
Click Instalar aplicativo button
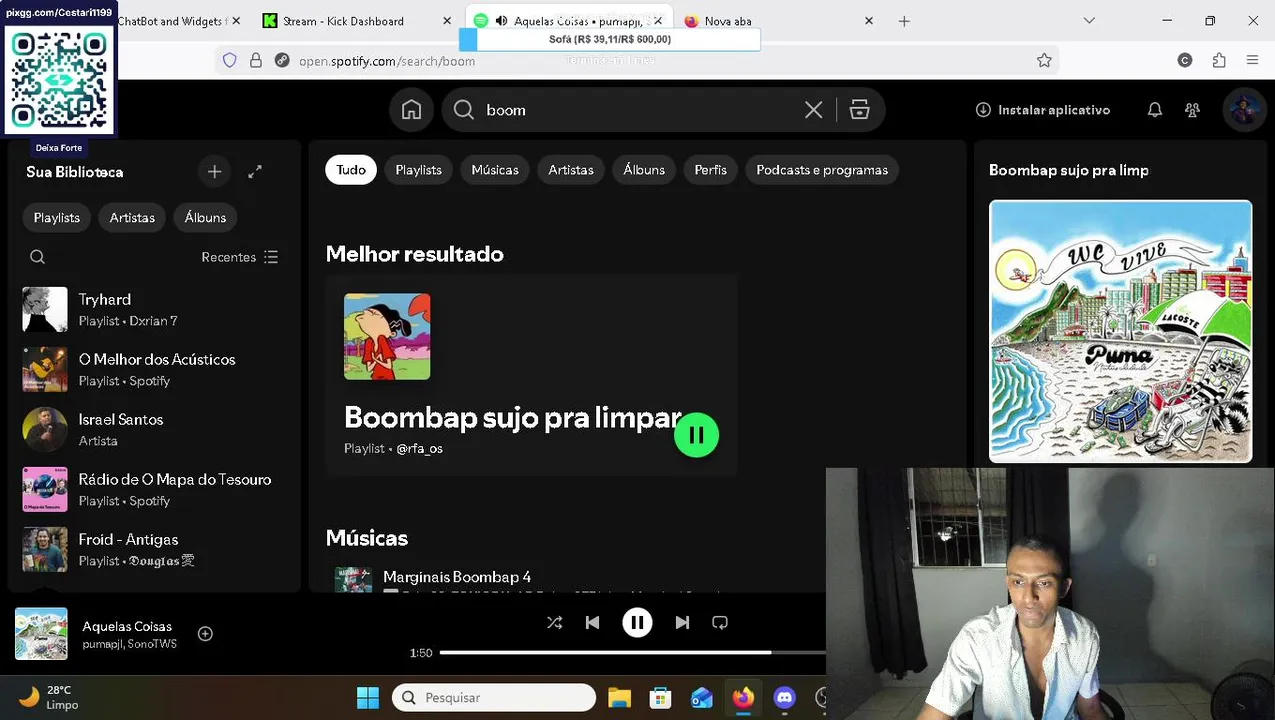(1043, 110)
